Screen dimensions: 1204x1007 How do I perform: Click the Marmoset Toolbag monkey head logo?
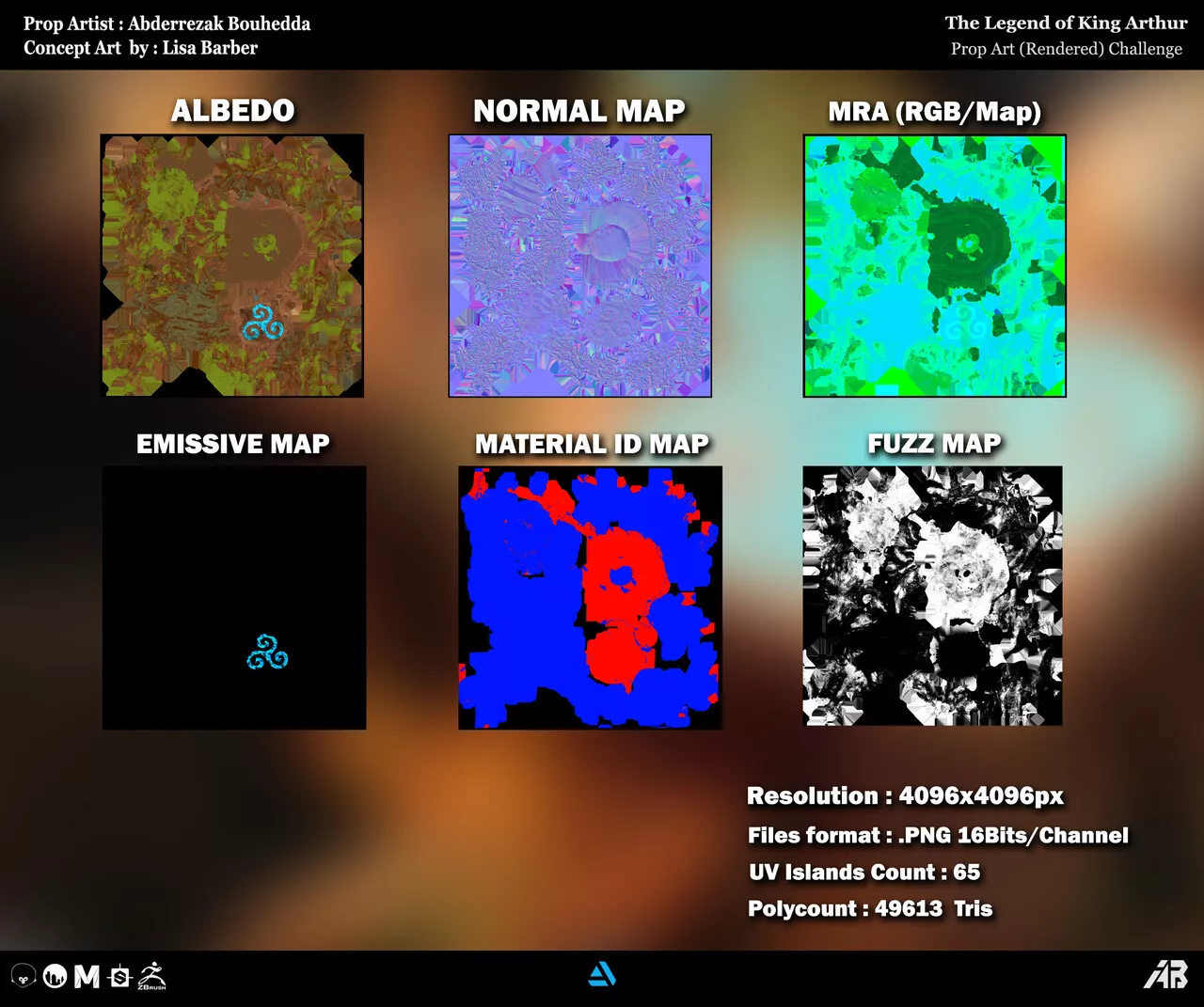pyautogui.click(x=24, y=977)
